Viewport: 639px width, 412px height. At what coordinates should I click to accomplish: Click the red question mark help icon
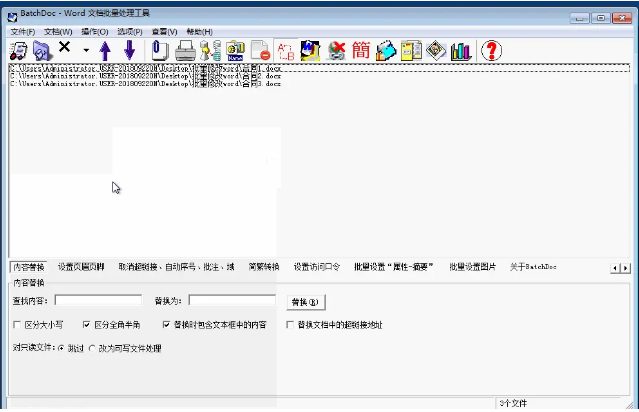(491, 51)
